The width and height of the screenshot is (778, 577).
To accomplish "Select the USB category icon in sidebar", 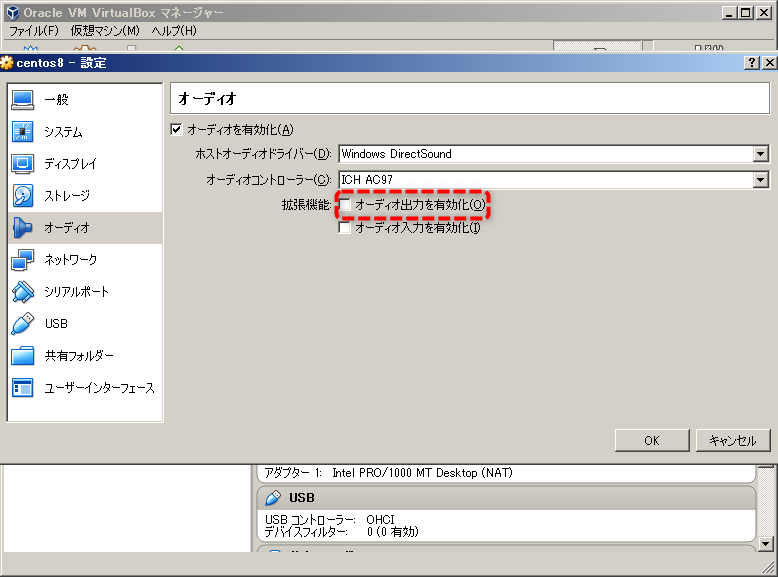I will pos(22,323).
